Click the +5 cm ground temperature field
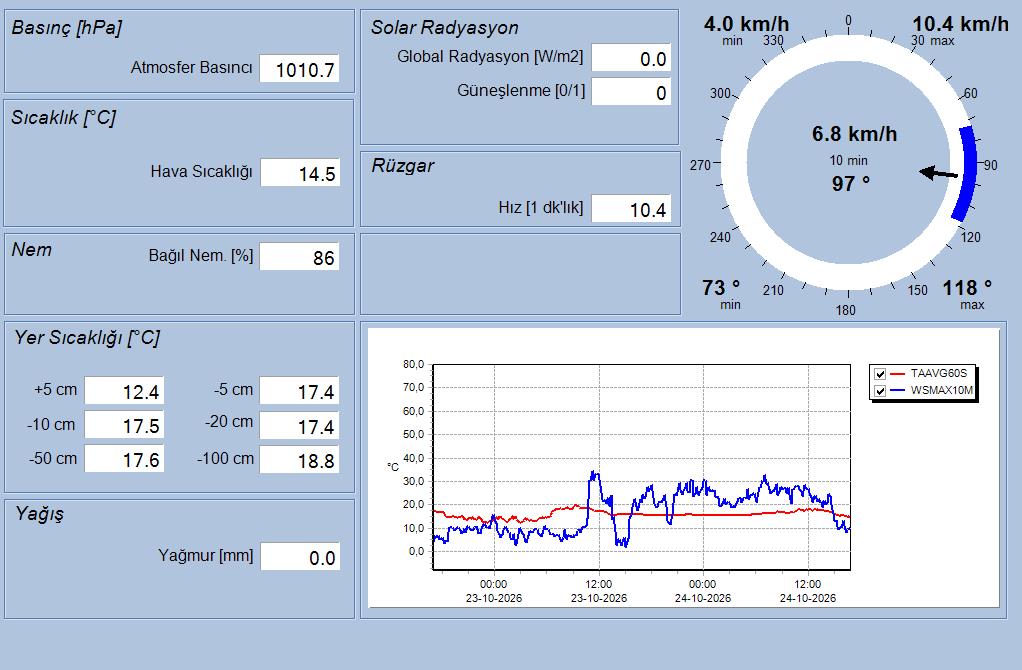 click(x=124, y=391)
